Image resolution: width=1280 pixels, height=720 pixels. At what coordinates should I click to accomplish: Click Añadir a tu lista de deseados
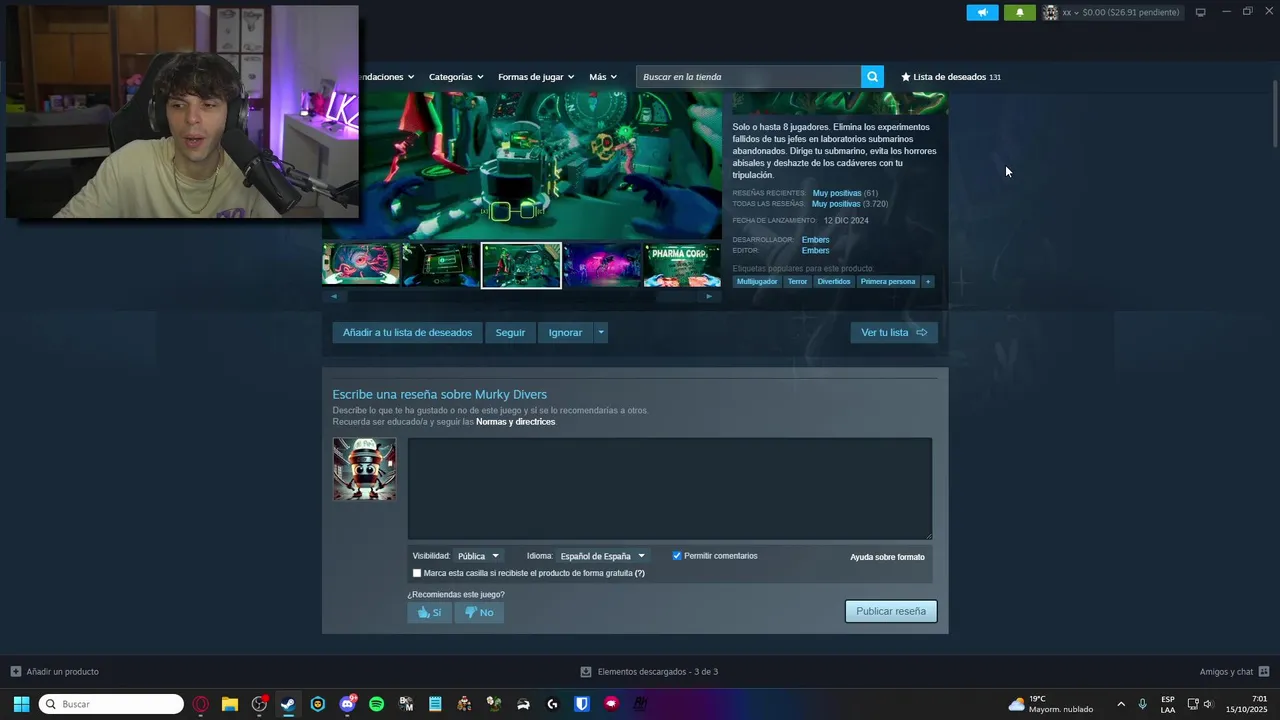click(407, 332)
